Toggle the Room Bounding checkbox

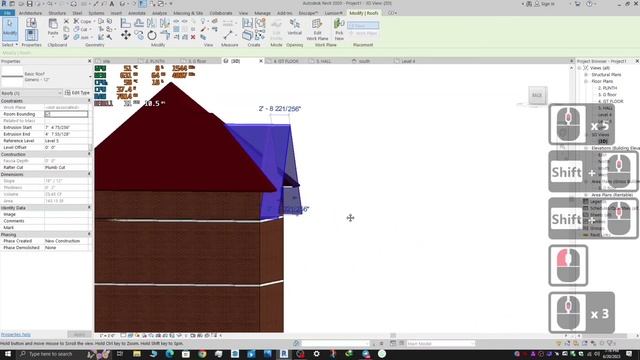[48, 114]
